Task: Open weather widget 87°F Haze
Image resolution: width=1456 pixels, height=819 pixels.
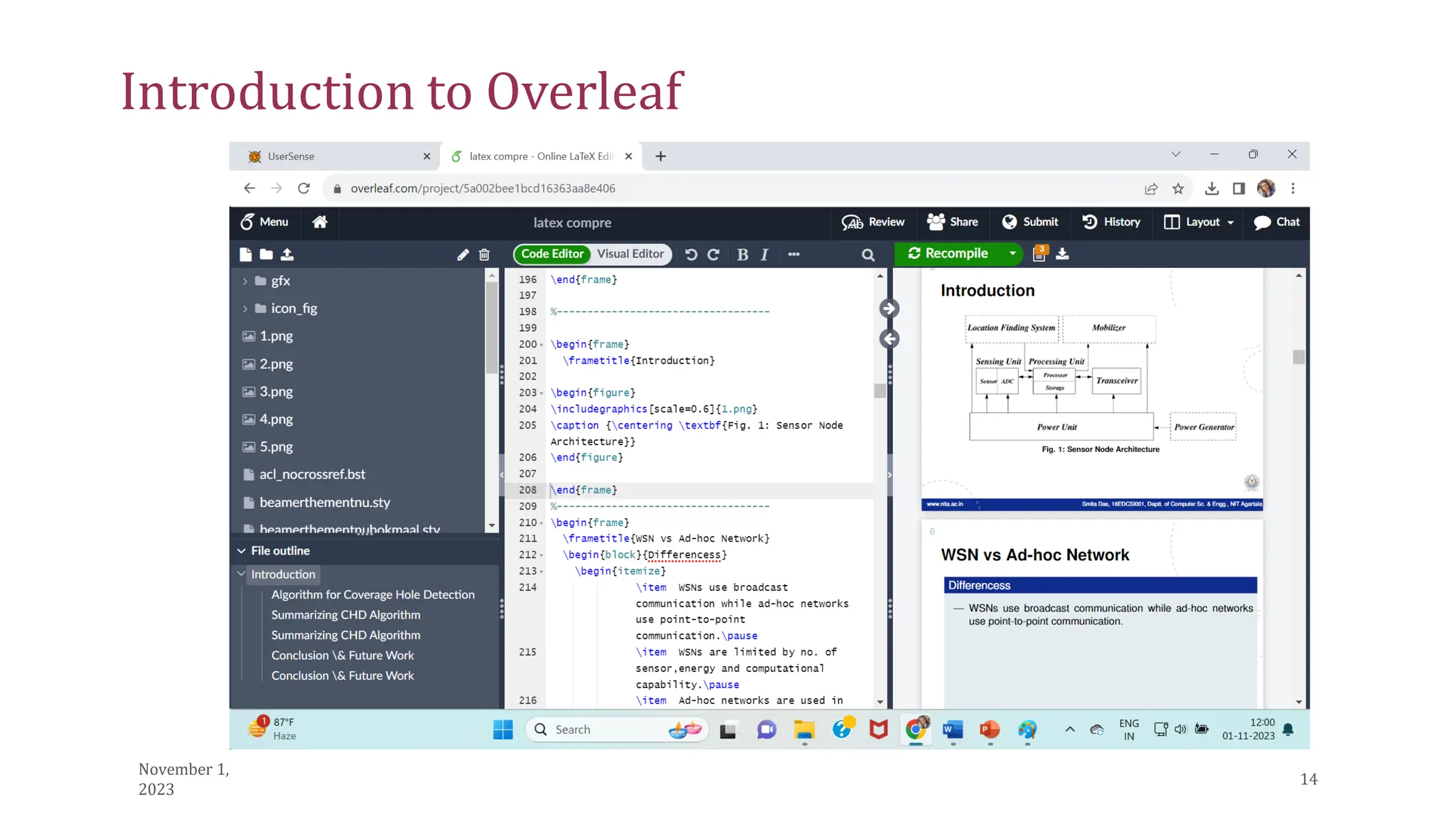Action: point(272,729)
